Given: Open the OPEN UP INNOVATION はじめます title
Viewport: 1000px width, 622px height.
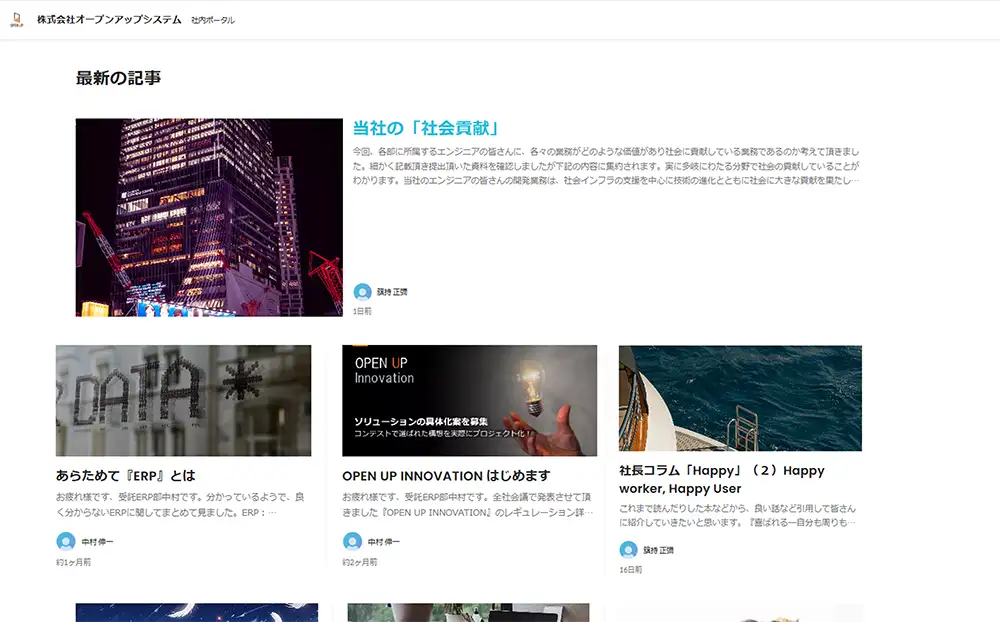Looking at the screenshot, I should (446, 476).
